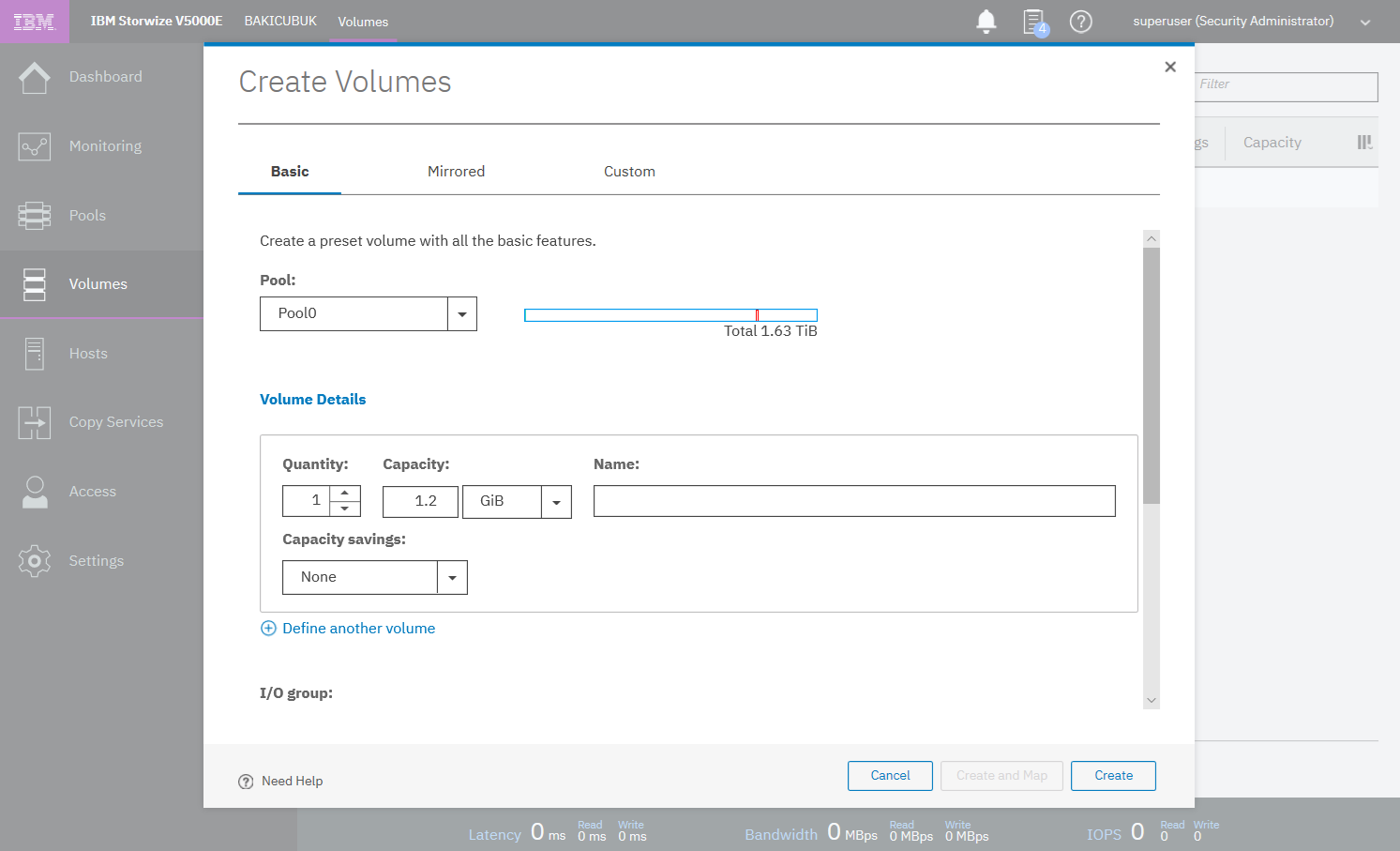1400x851 pixels.
Task: Switch to the Mirrored tab
Action: (456, 172)
